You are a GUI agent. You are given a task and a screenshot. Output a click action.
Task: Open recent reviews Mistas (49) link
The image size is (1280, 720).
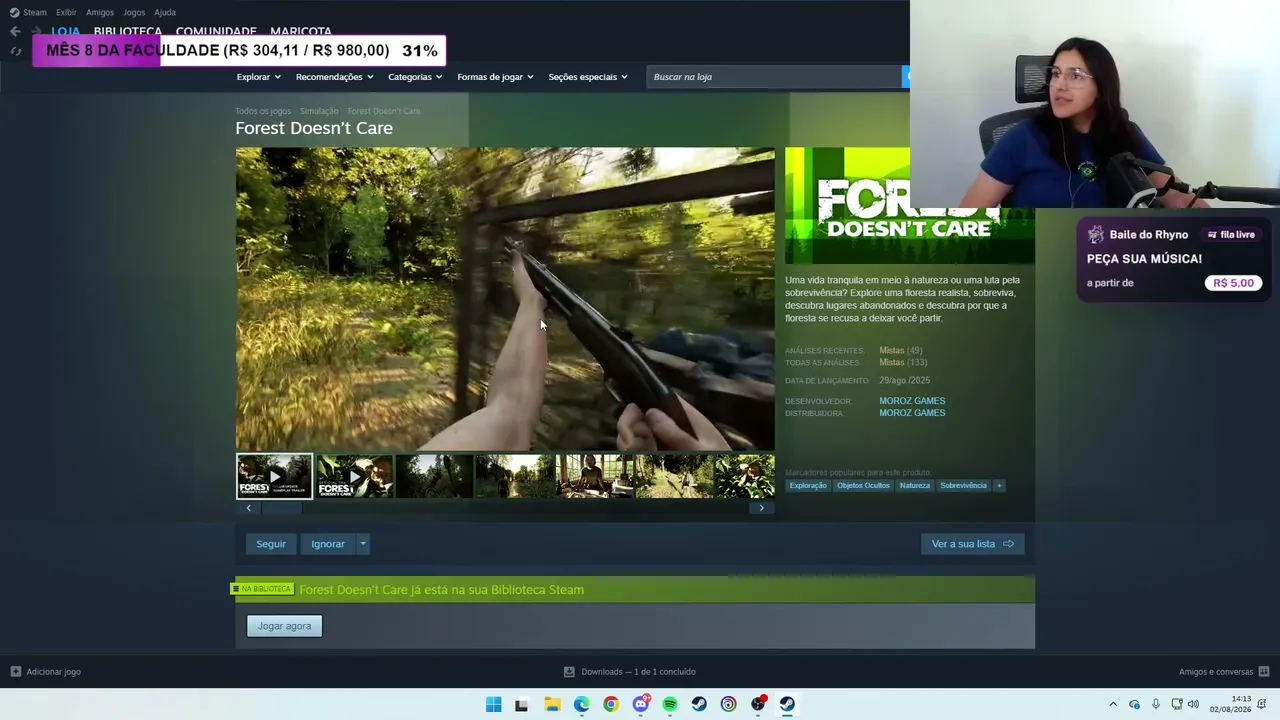(x=901, y=351)
